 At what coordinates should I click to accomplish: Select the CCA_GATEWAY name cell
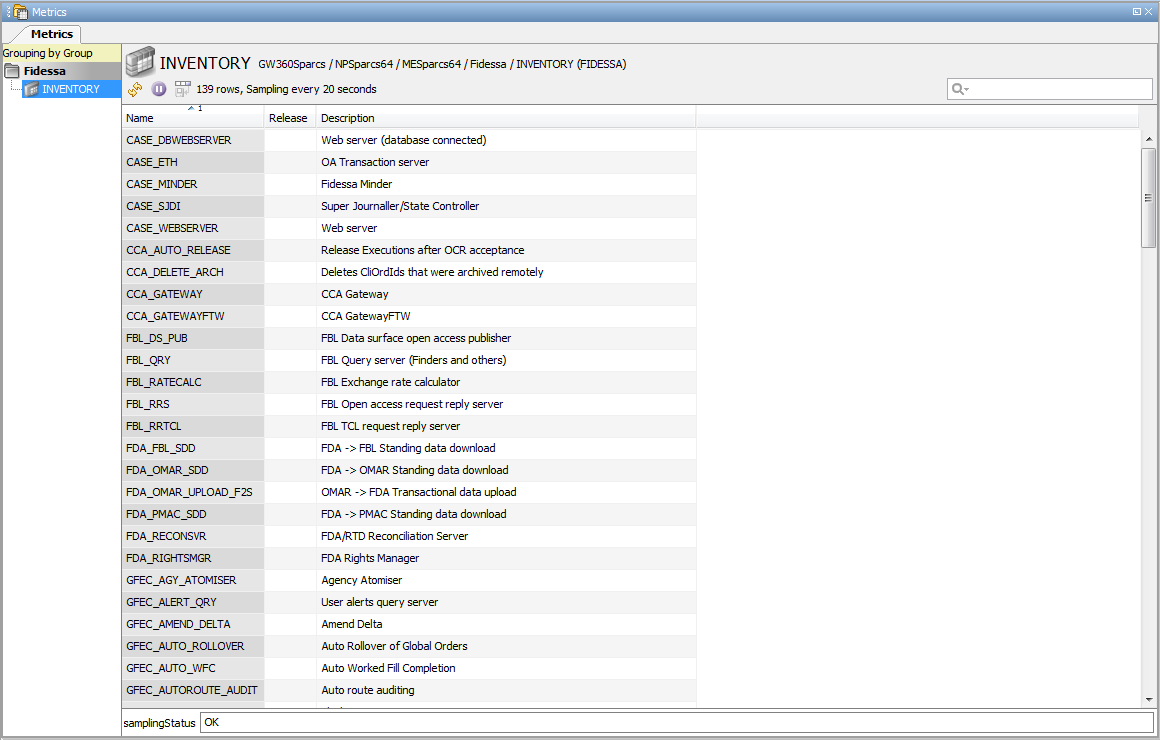[192, 295]
